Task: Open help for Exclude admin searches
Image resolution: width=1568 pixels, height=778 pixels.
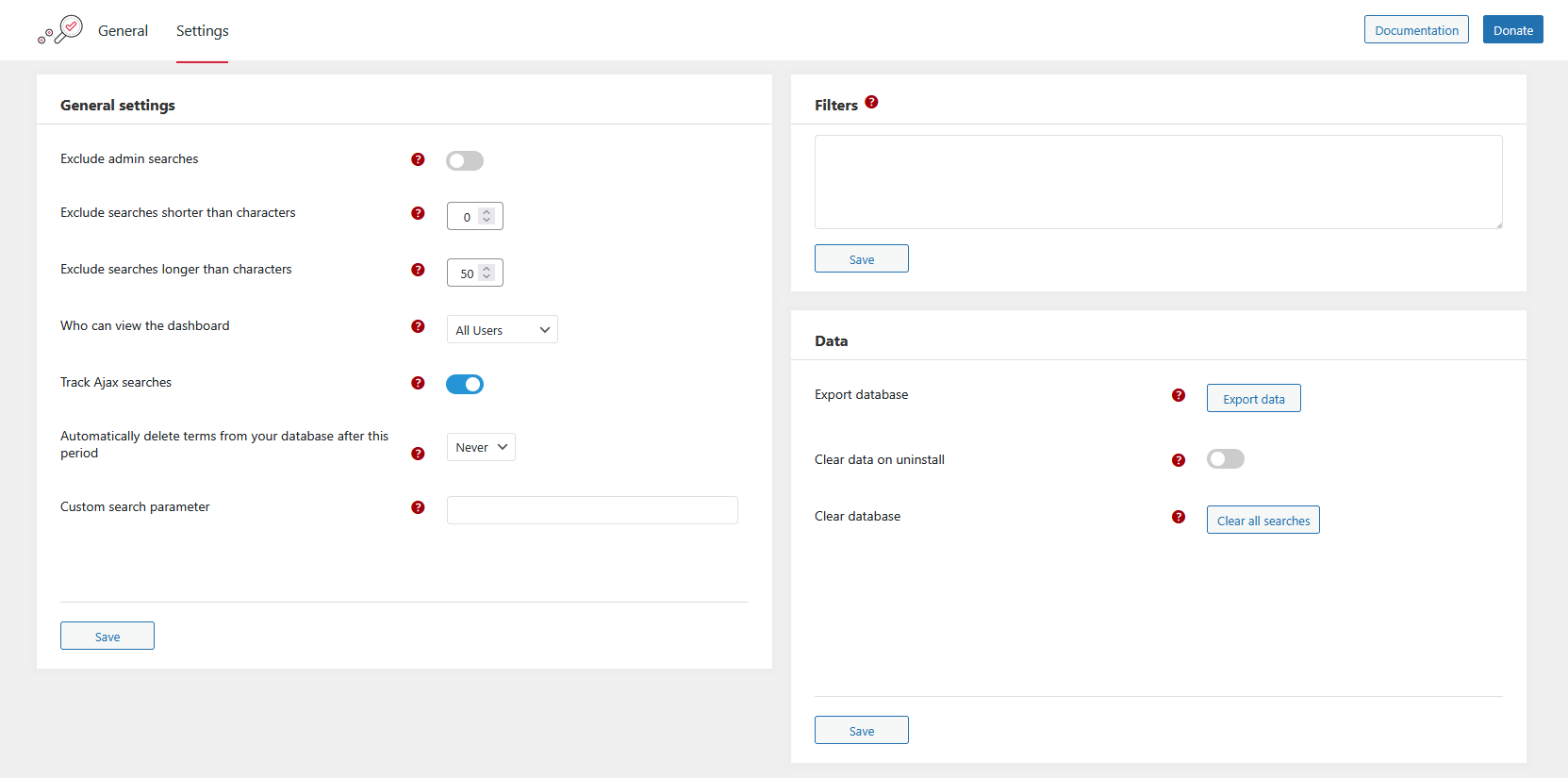Action: (x=418, y=159)
